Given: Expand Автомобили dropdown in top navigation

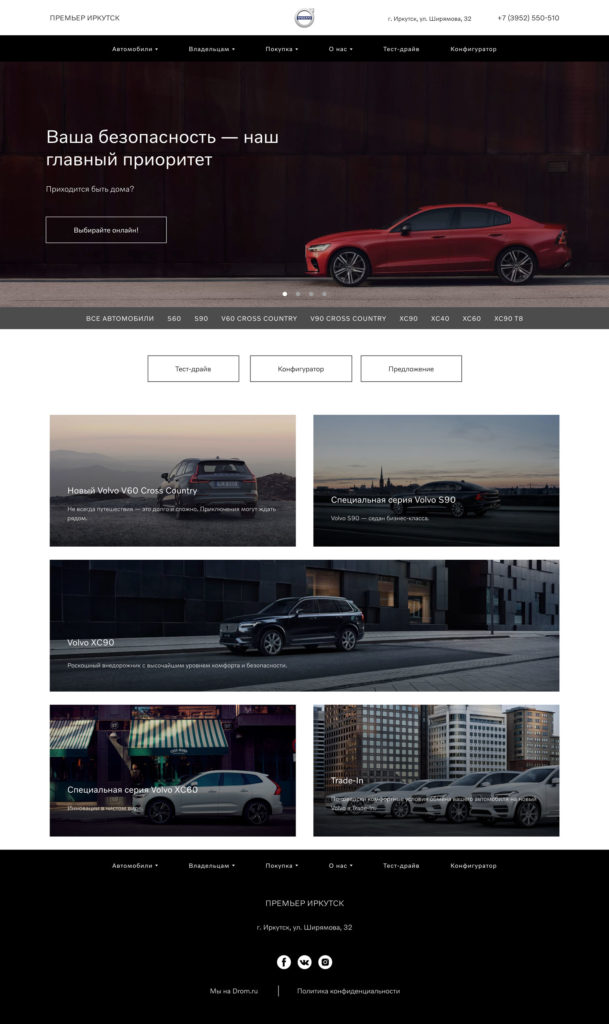Looking at the screenshot, I should [x=134, y=49].
